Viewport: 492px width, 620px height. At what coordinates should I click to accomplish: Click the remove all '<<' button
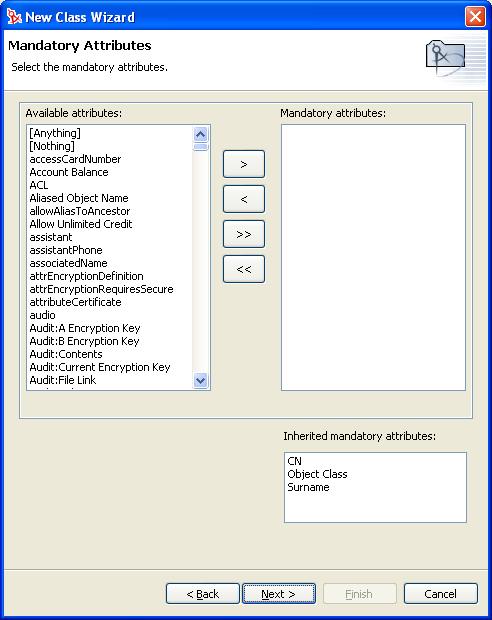point(244,269)
